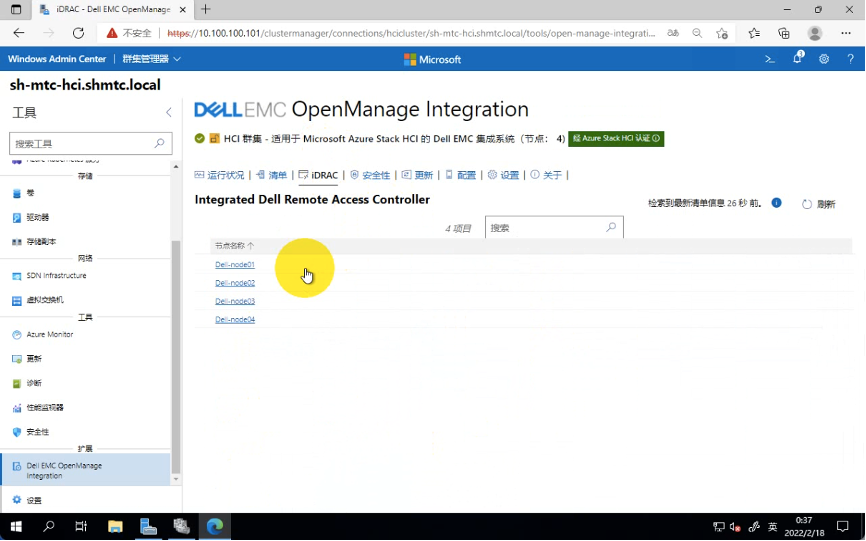
Task: Open Windows Admin Center settings gear
Action: click(824, 59)
